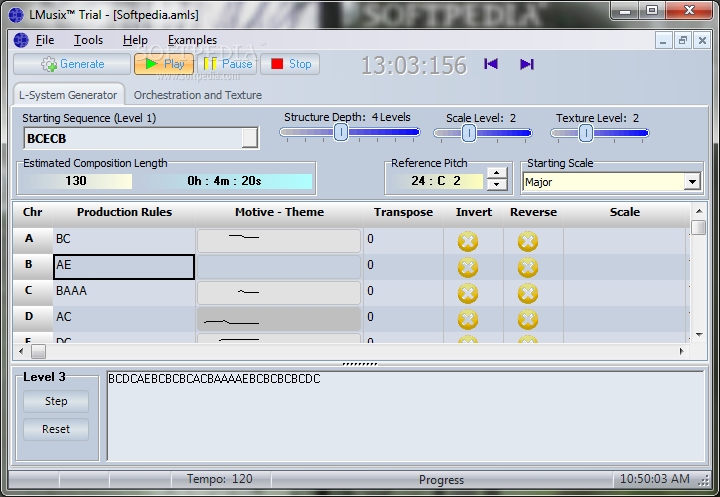Click horizontal scrollbar right arrow
The width and height of the screenshot is (720, 497).
pyautogui.click(x=681, y=351)
